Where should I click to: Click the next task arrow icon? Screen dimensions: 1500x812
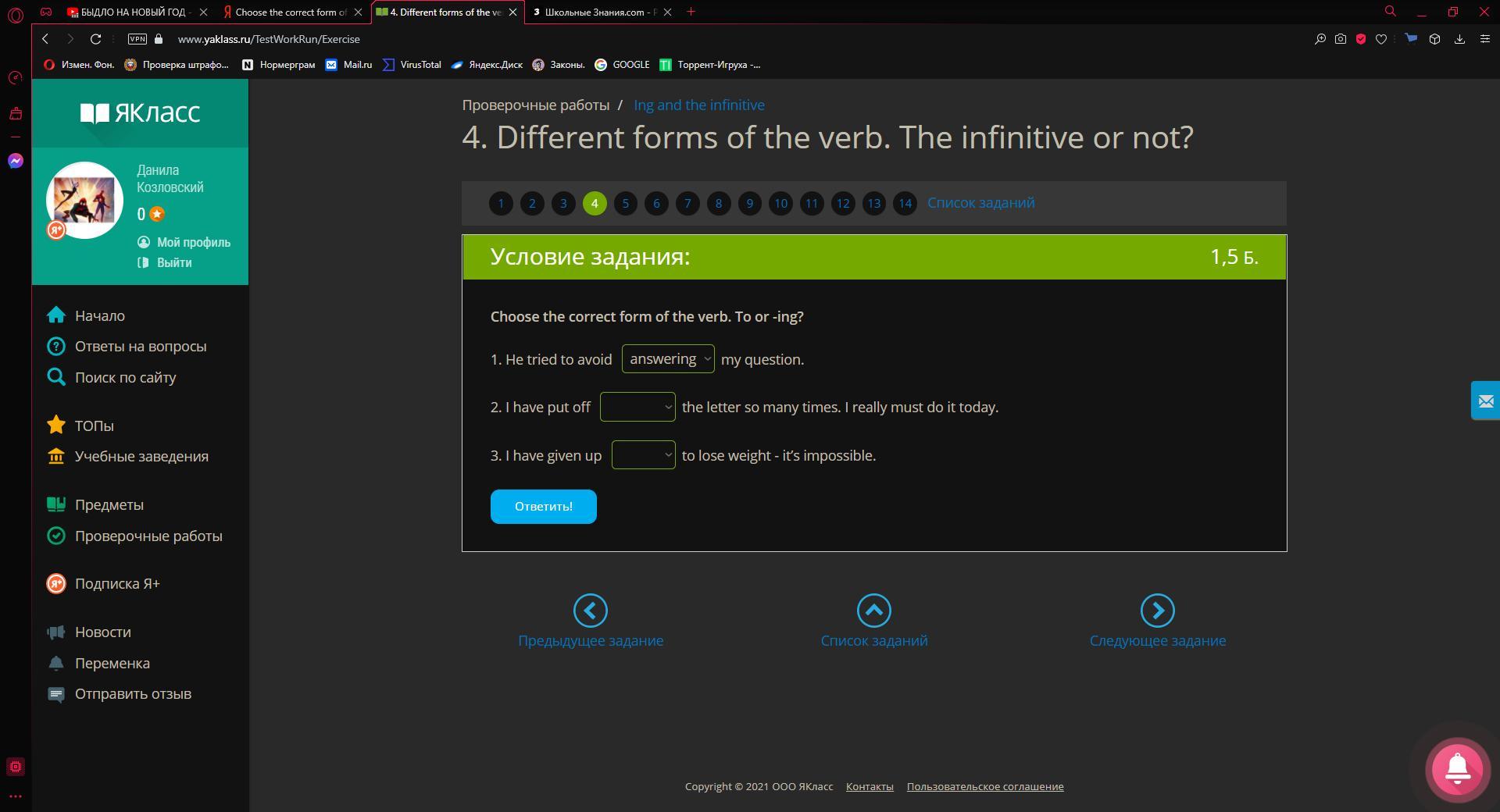pos(1157,611)
